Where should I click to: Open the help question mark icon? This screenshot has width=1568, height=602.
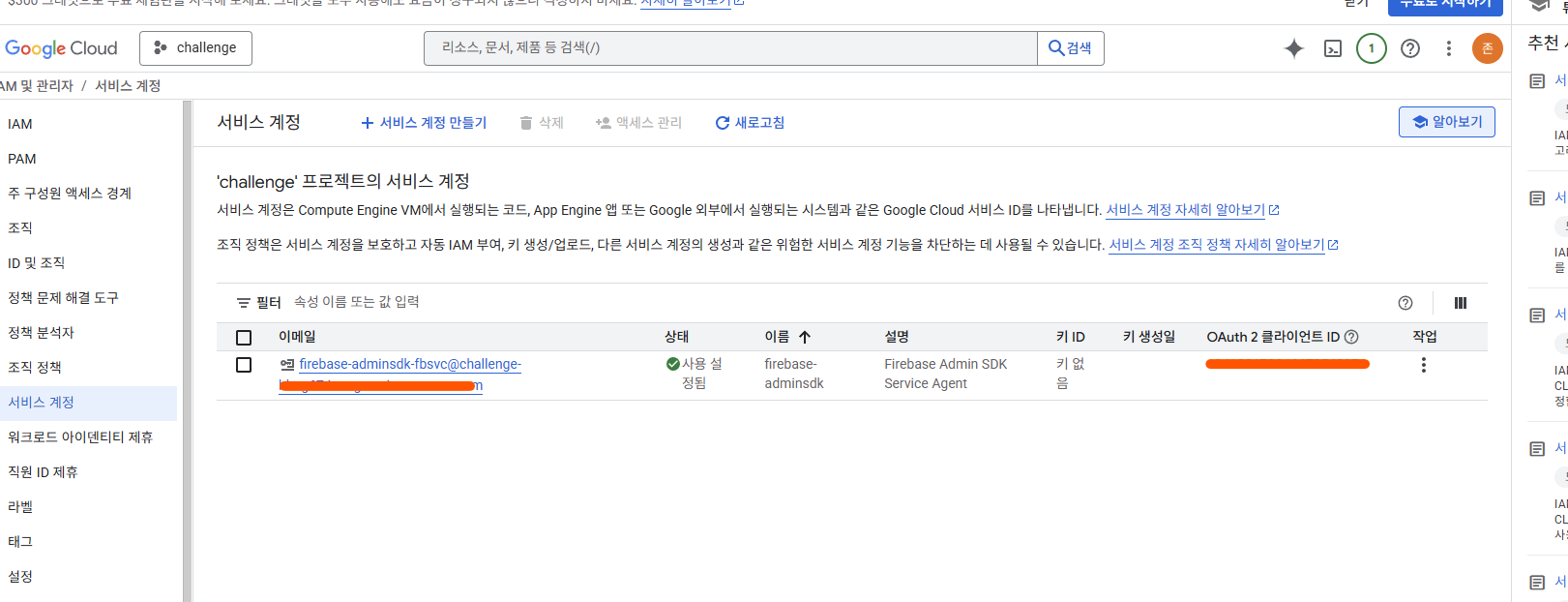(x=1410, y=48)
